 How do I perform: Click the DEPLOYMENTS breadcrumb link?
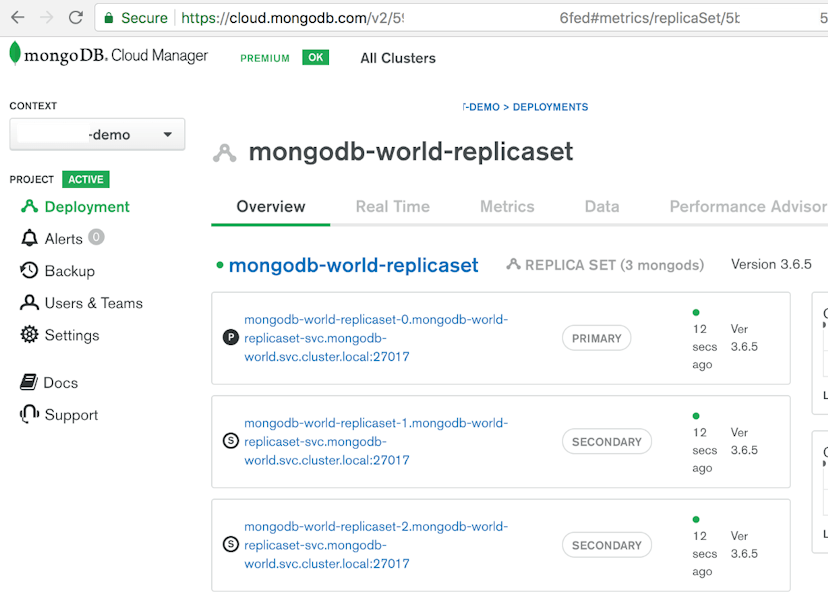(550, 107)
